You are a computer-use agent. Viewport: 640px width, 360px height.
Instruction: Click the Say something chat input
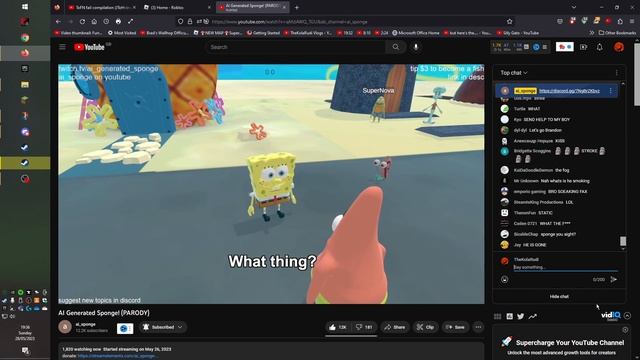tap(565, 267)
